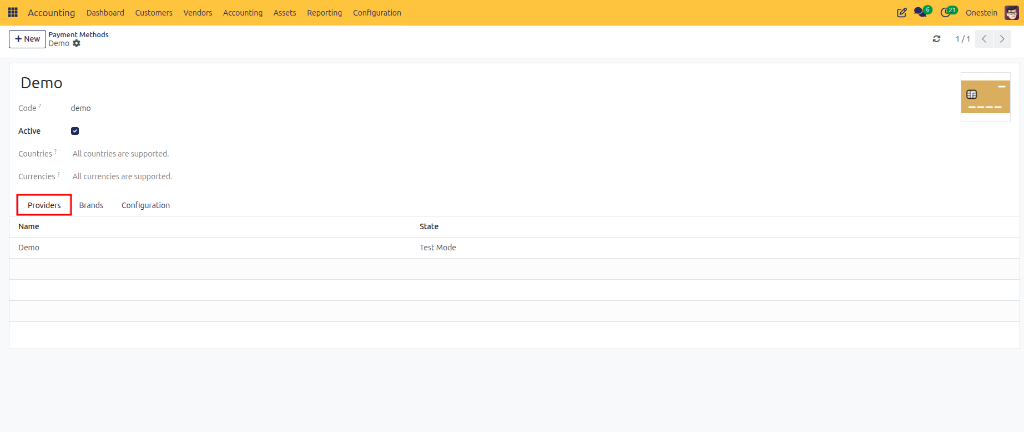Click the credit card image thumbnail
This screenshot has height=432, width=1024.
[x=985, y=97]
